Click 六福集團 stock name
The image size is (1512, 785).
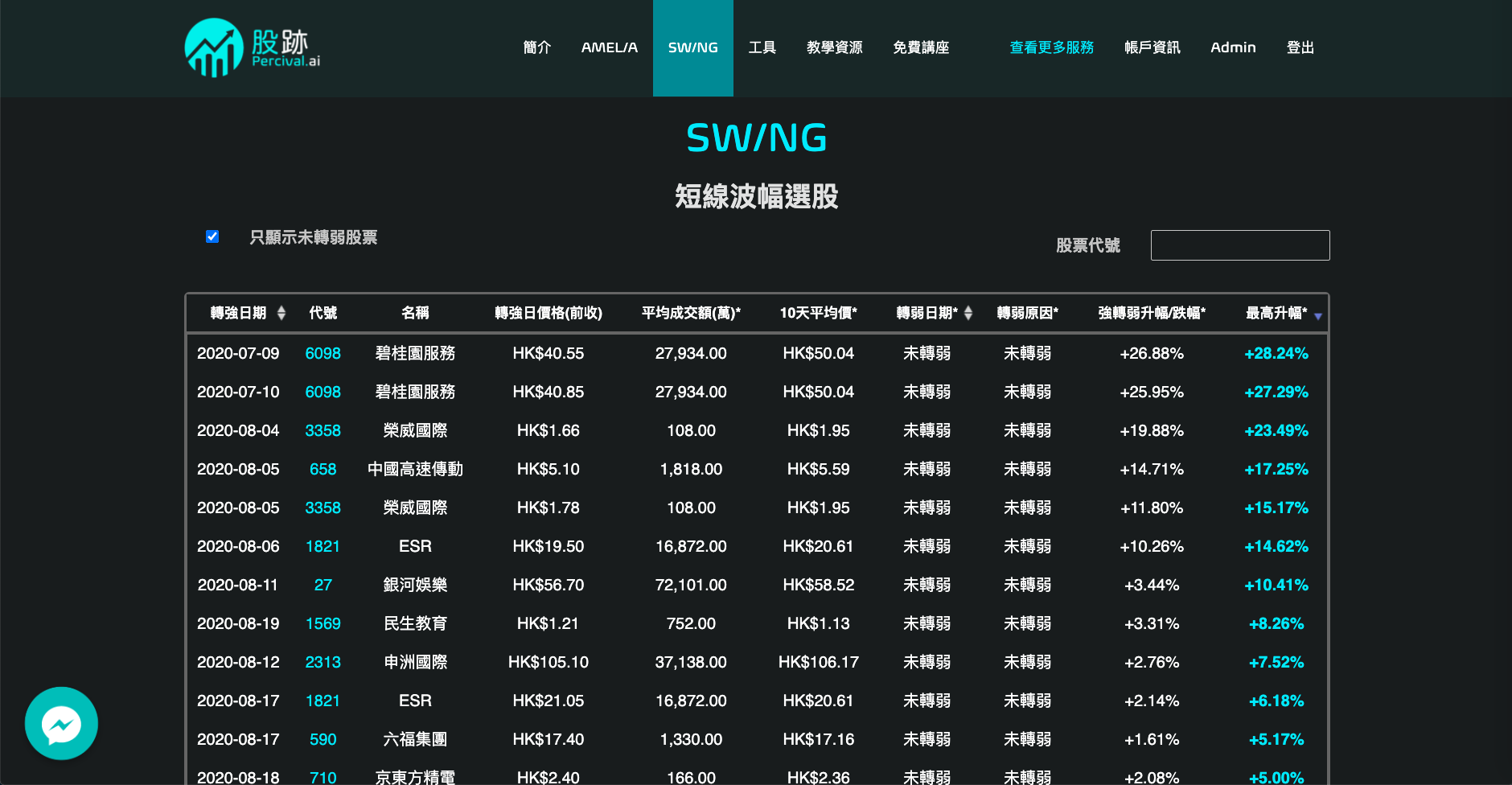click(x=415, y=739)
